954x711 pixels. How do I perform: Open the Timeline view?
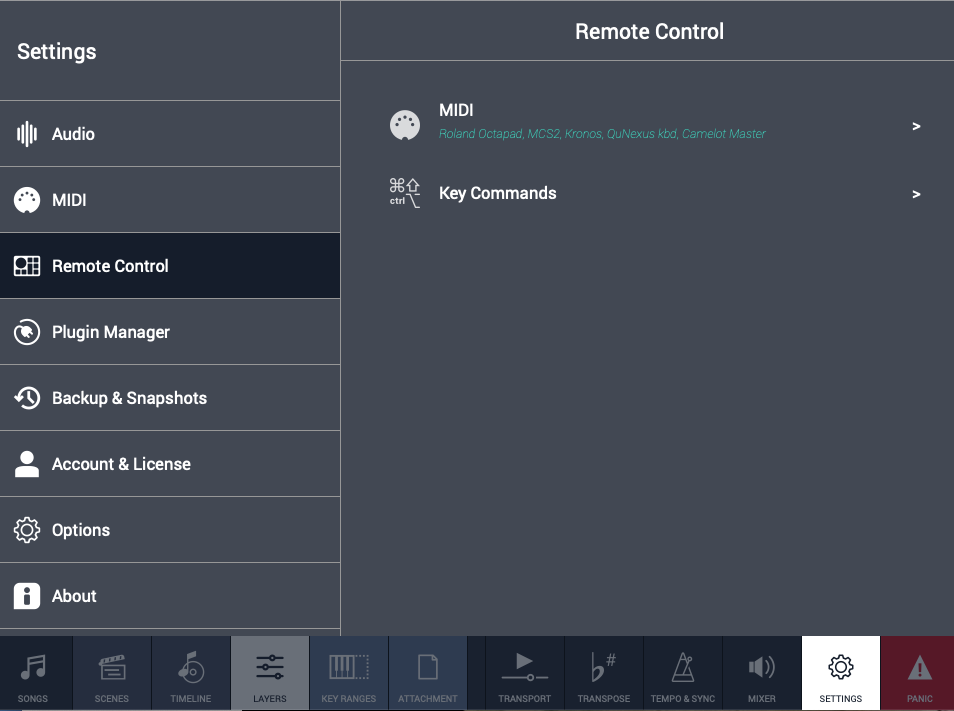(x=190, y=672)
